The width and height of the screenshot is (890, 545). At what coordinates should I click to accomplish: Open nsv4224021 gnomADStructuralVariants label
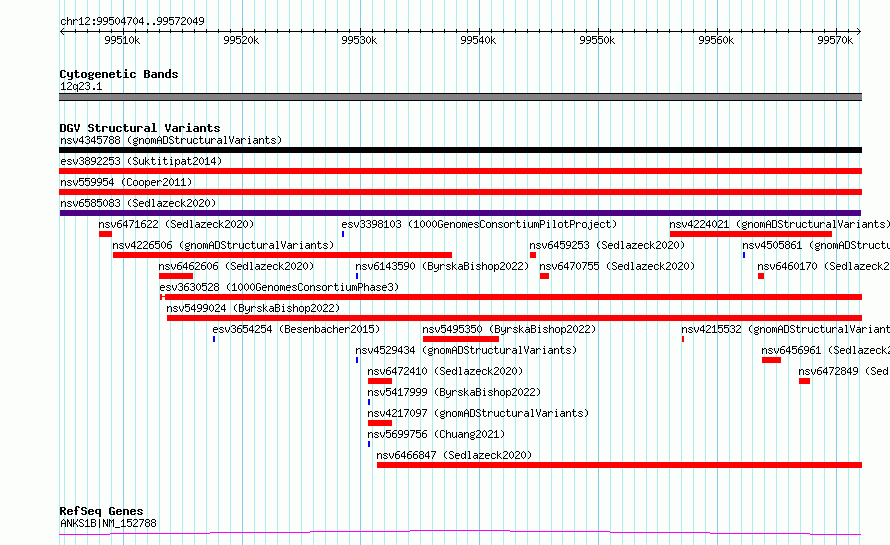pos(779,224)
